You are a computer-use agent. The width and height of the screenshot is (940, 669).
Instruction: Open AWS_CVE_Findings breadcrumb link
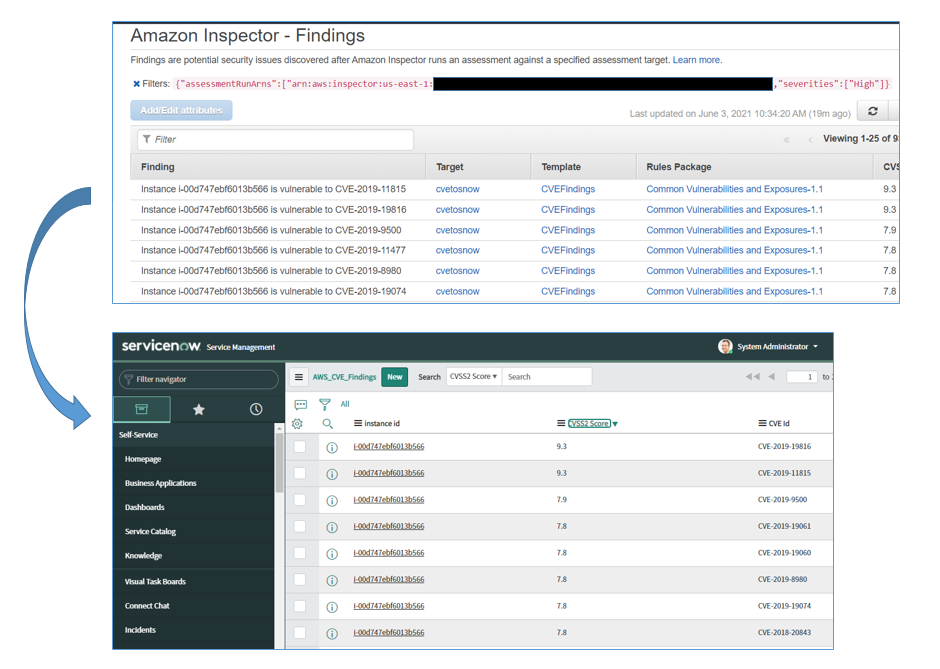pyautogui.click(x=344, y=377)
